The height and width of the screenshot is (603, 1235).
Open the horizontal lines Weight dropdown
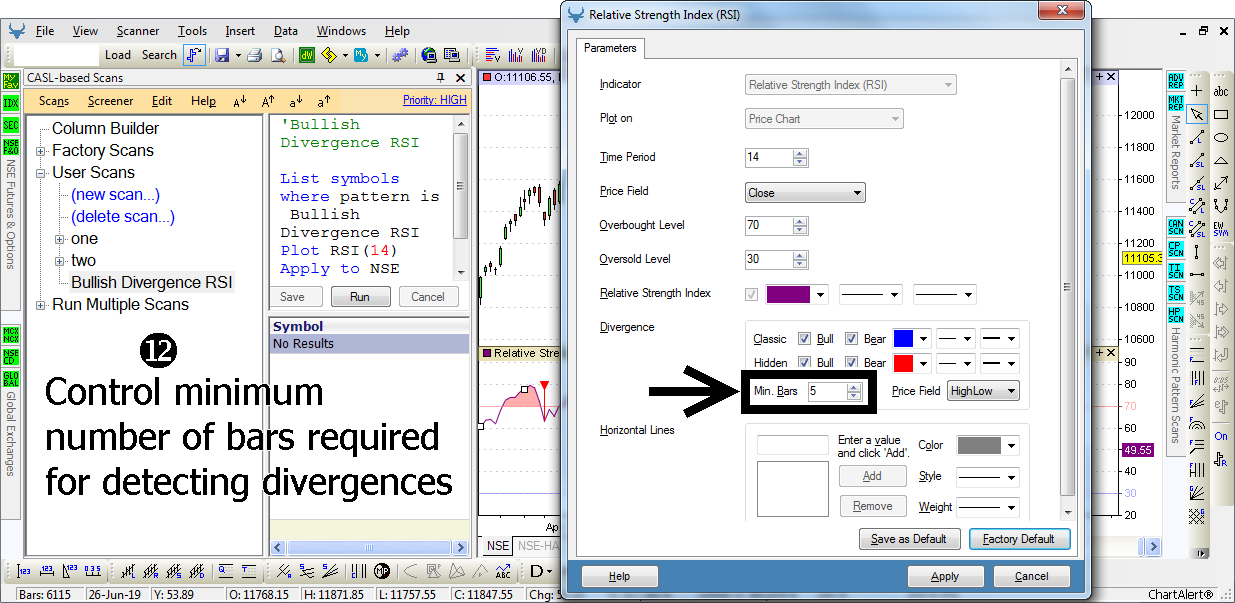point(987,507)
